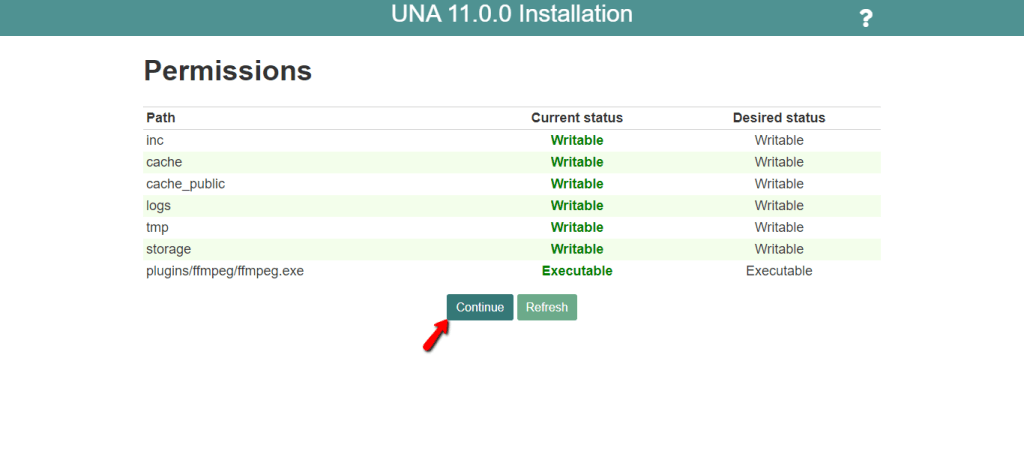1024x469 pixels.
Task: Click the 'Path' column header
Action: coord(161,118)
